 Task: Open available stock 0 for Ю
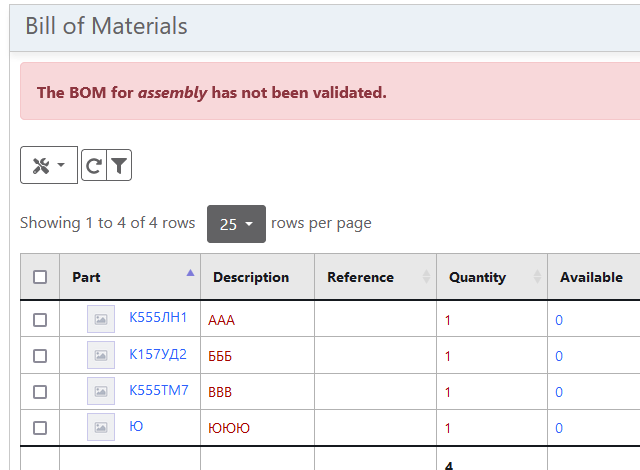click(x=559, y=428)
